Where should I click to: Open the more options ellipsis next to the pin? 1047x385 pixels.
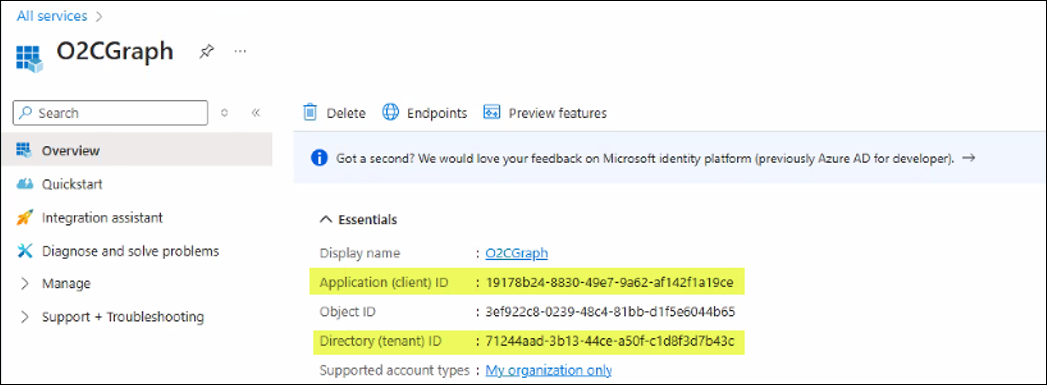pyautogui.click(x=241, y=51)
